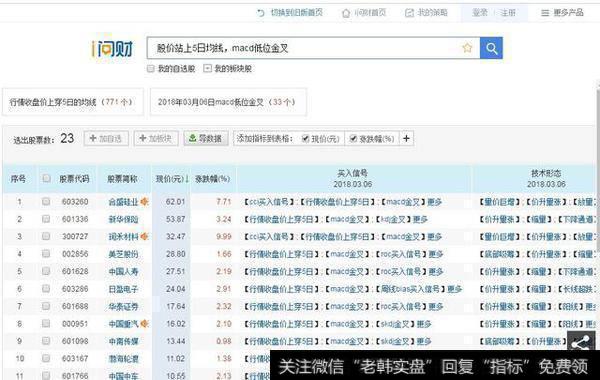Expand 更多 buy signals for row 603286

(x=455, y=289)
